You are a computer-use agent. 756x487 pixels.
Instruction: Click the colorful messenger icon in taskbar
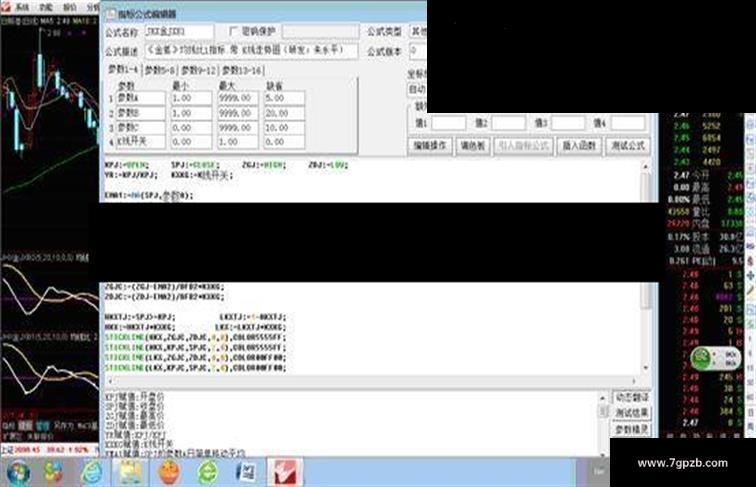tap(54, 472)
